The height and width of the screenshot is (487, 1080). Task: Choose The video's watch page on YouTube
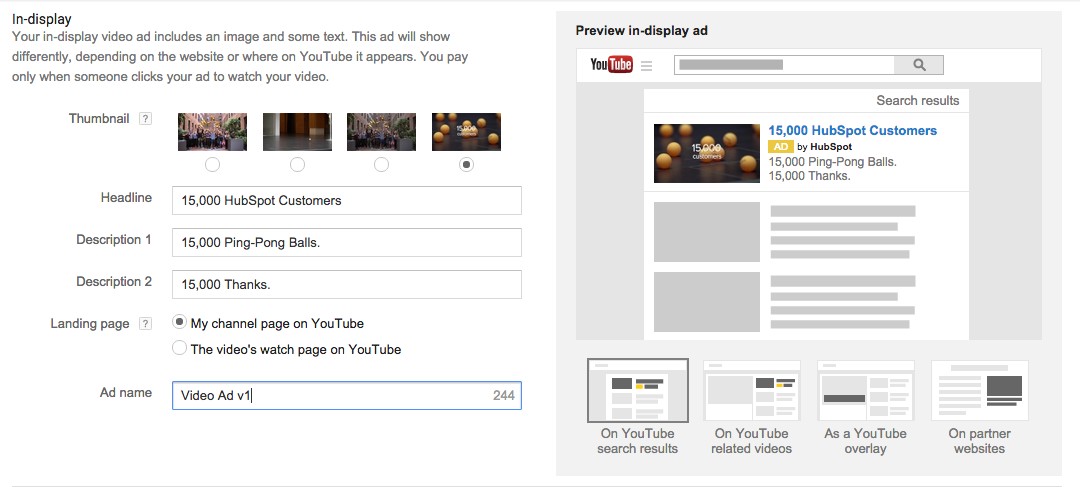179,348
